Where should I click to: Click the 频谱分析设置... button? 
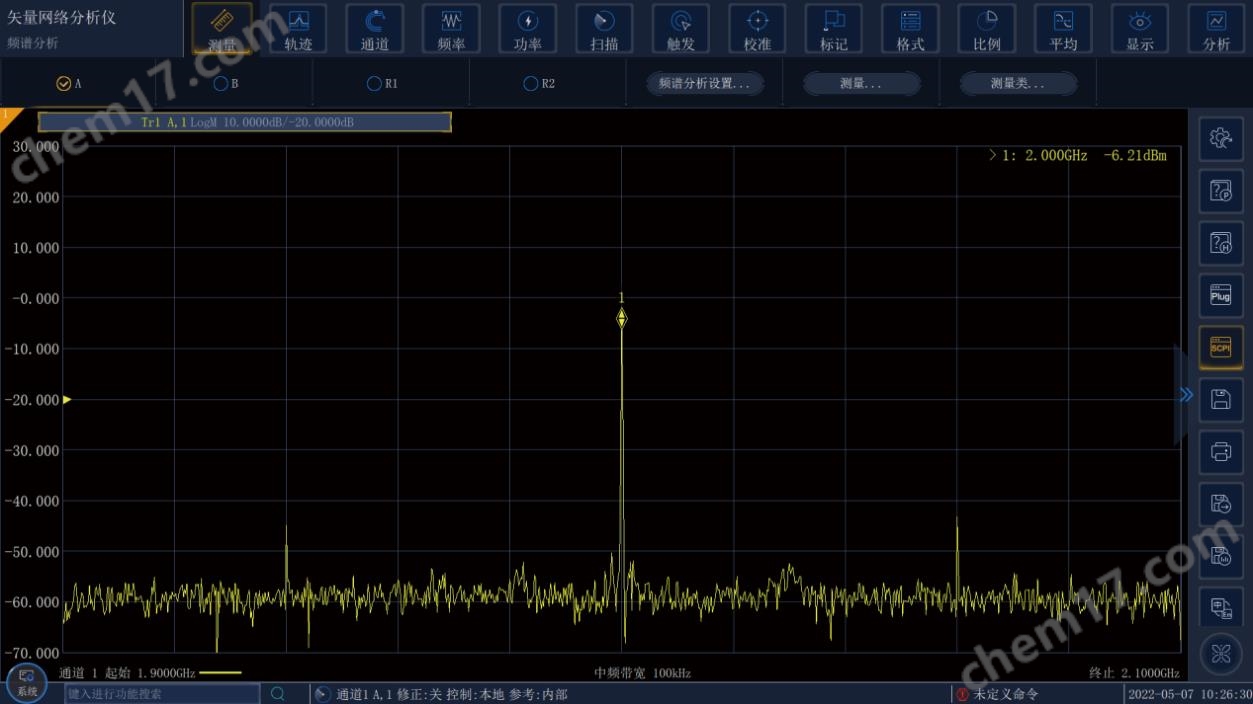click(704, 84)
